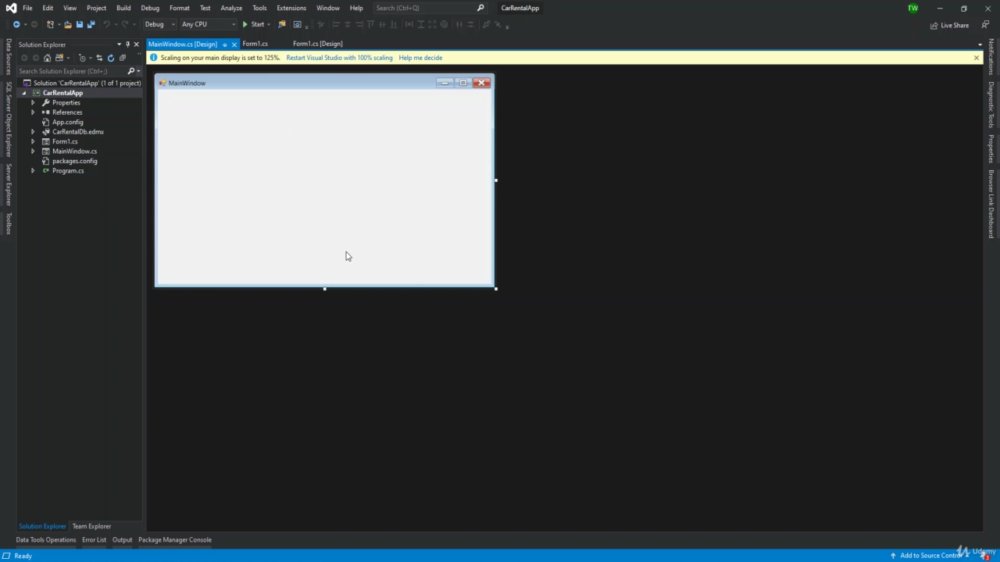The width and height of the screenshot is (1000, 562).
Task: Switch to the Form1.cs tab
Action: [255, 44]
